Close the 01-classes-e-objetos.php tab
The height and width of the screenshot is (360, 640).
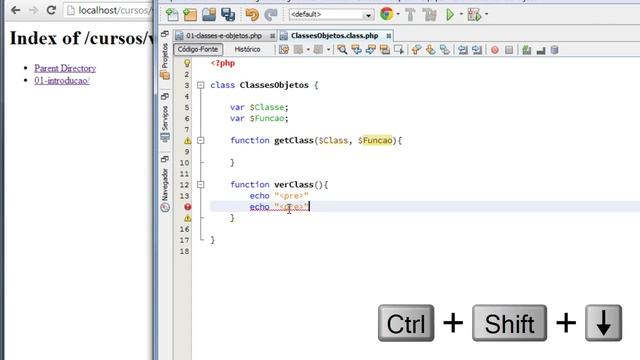(272, 36)
